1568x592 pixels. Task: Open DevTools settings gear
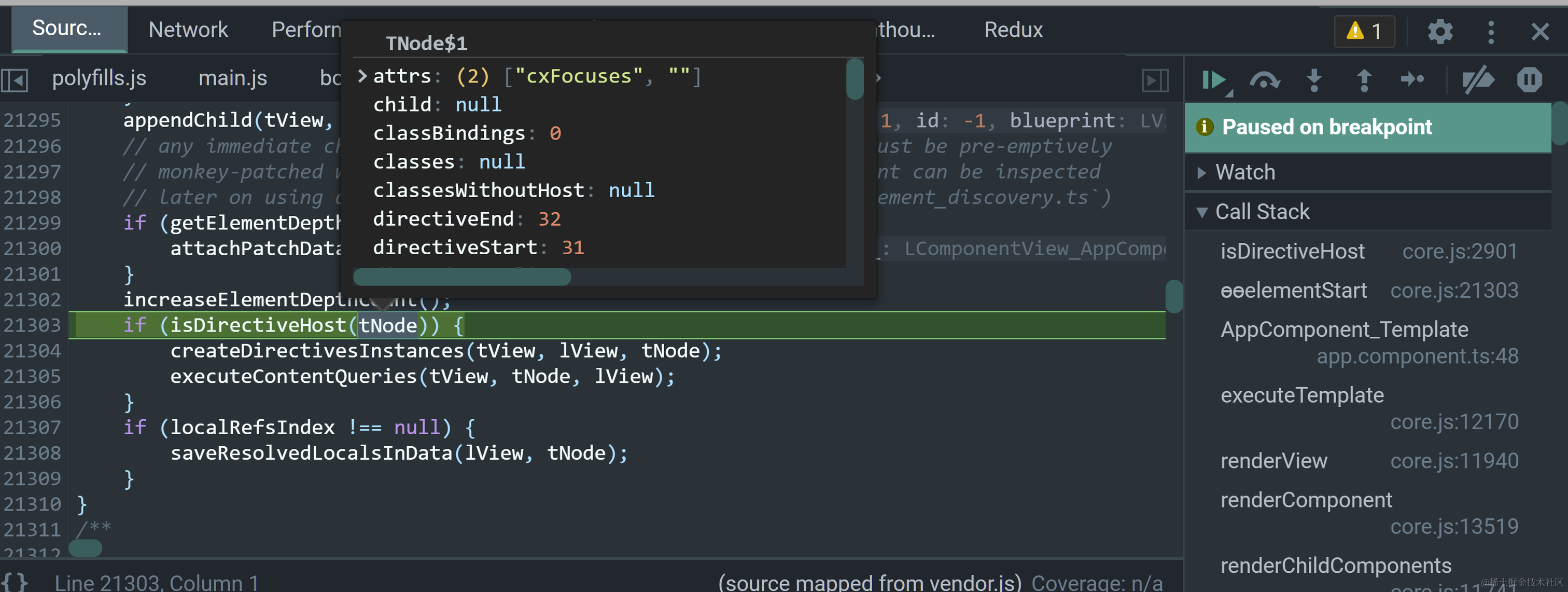pyautogui.click(x=1440, y=31)
